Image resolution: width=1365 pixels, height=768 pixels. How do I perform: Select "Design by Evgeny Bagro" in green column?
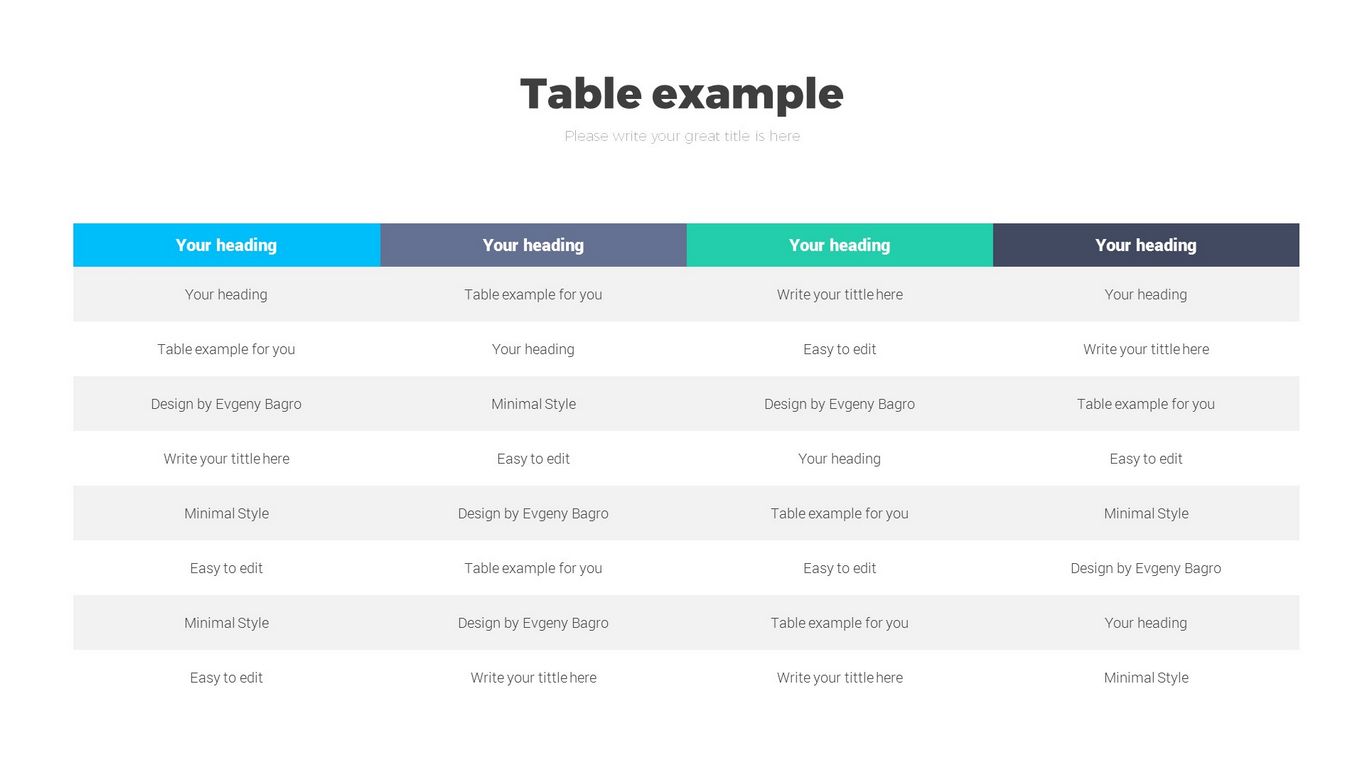[x=839, y=404]
